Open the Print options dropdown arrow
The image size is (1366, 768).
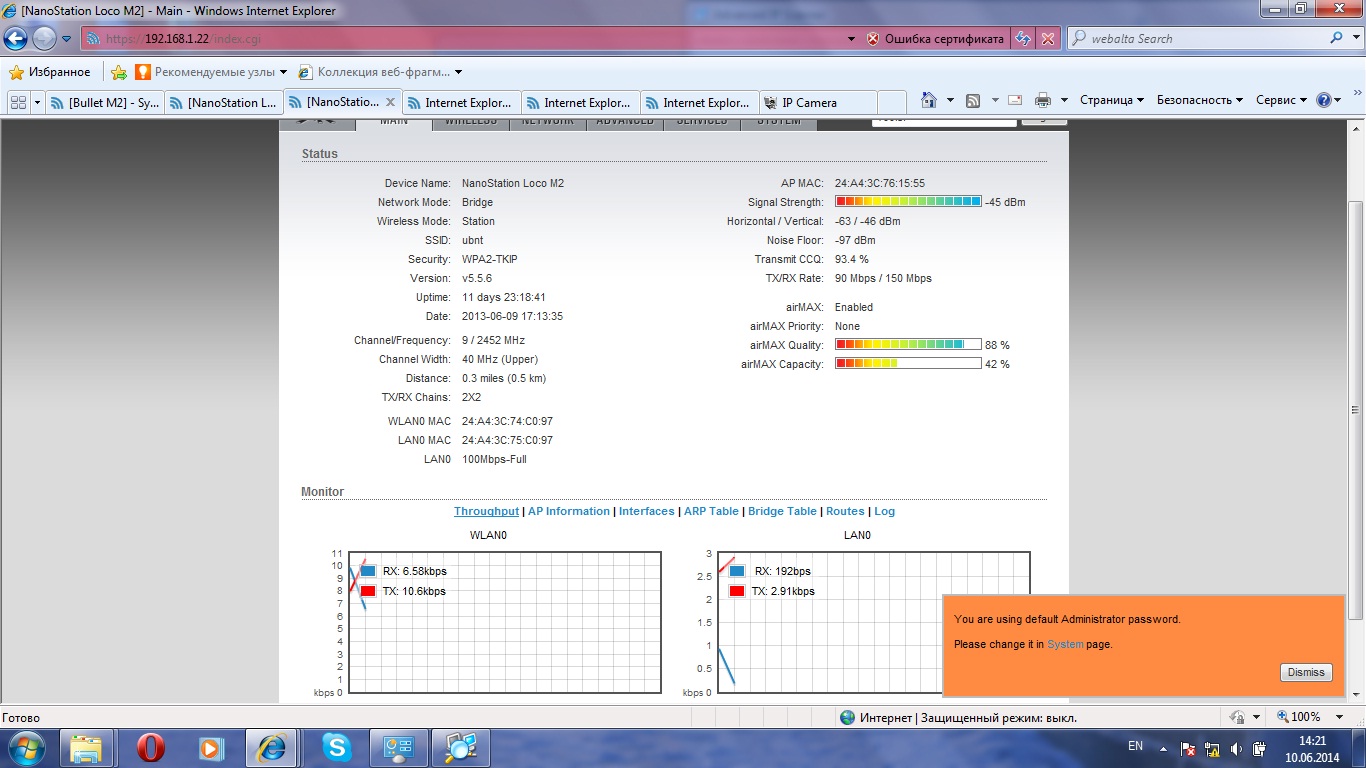(1064, 100)
